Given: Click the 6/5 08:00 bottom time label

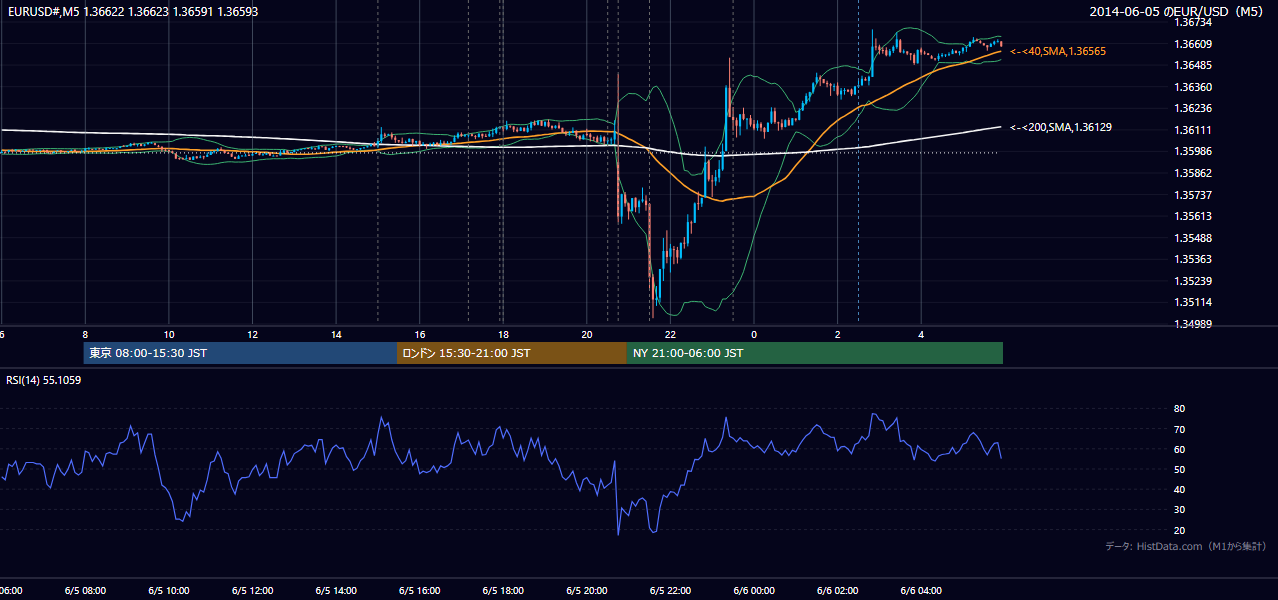Looking at the screenshot, I should tap(84, 590).
